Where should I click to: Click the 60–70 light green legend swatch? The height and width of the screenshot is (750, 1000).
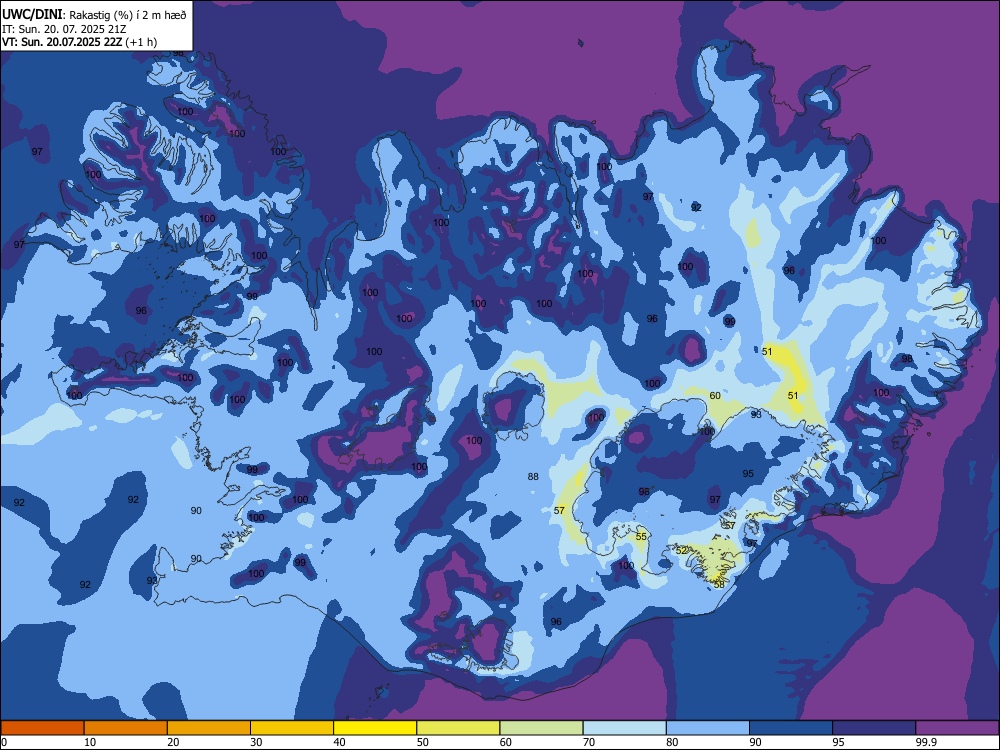click(x=541, y=728)
